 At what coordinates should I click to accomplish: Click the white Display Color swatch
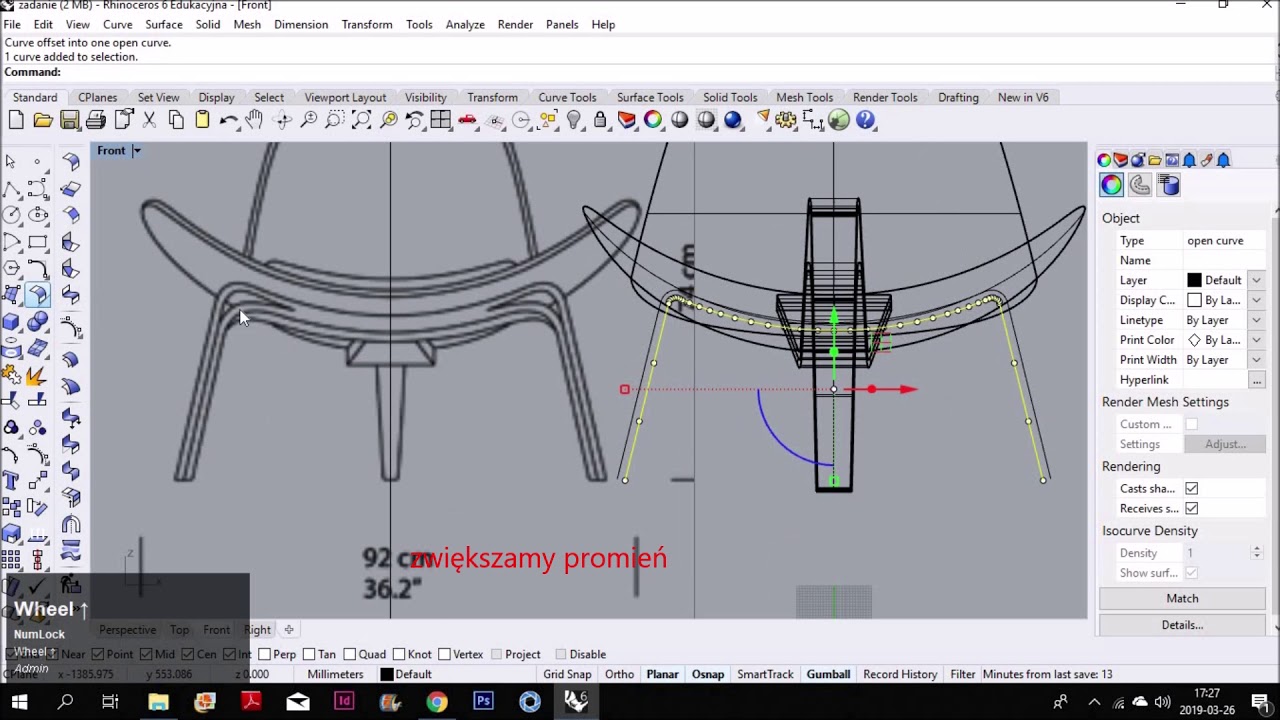tap(1194, 300)
